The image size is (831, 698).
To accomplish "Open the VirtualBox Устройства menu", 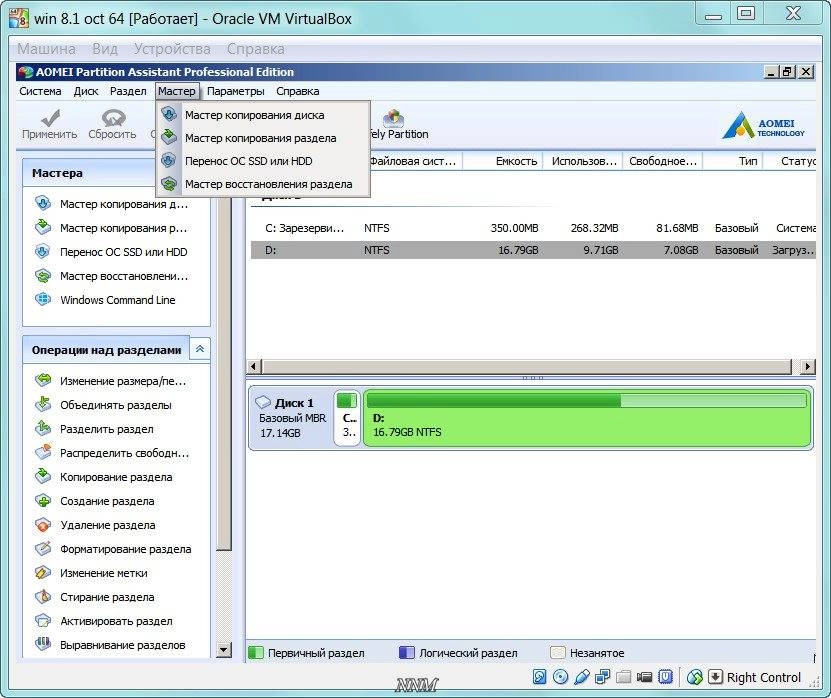I will point(172,49).
